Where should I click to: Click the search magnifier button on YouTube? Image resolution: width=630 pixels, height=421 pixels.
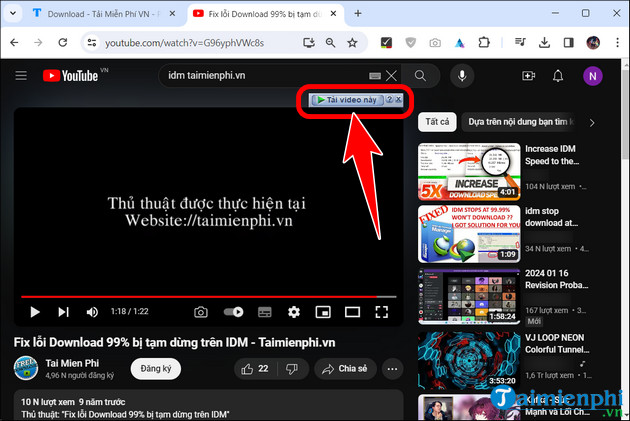(420, 76)
